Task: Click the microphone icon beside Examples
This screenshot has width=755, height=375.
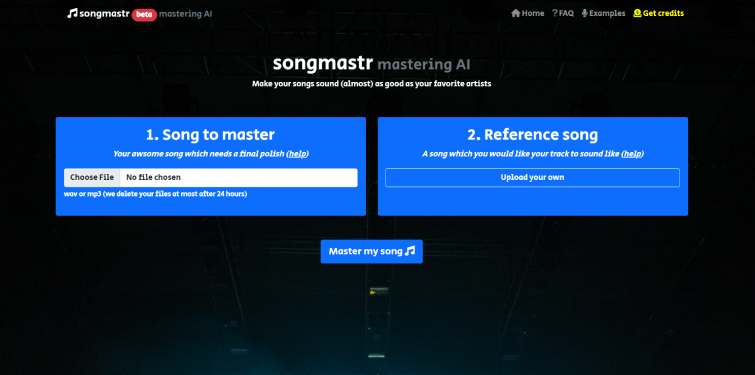Action: (x=585, y=13)
